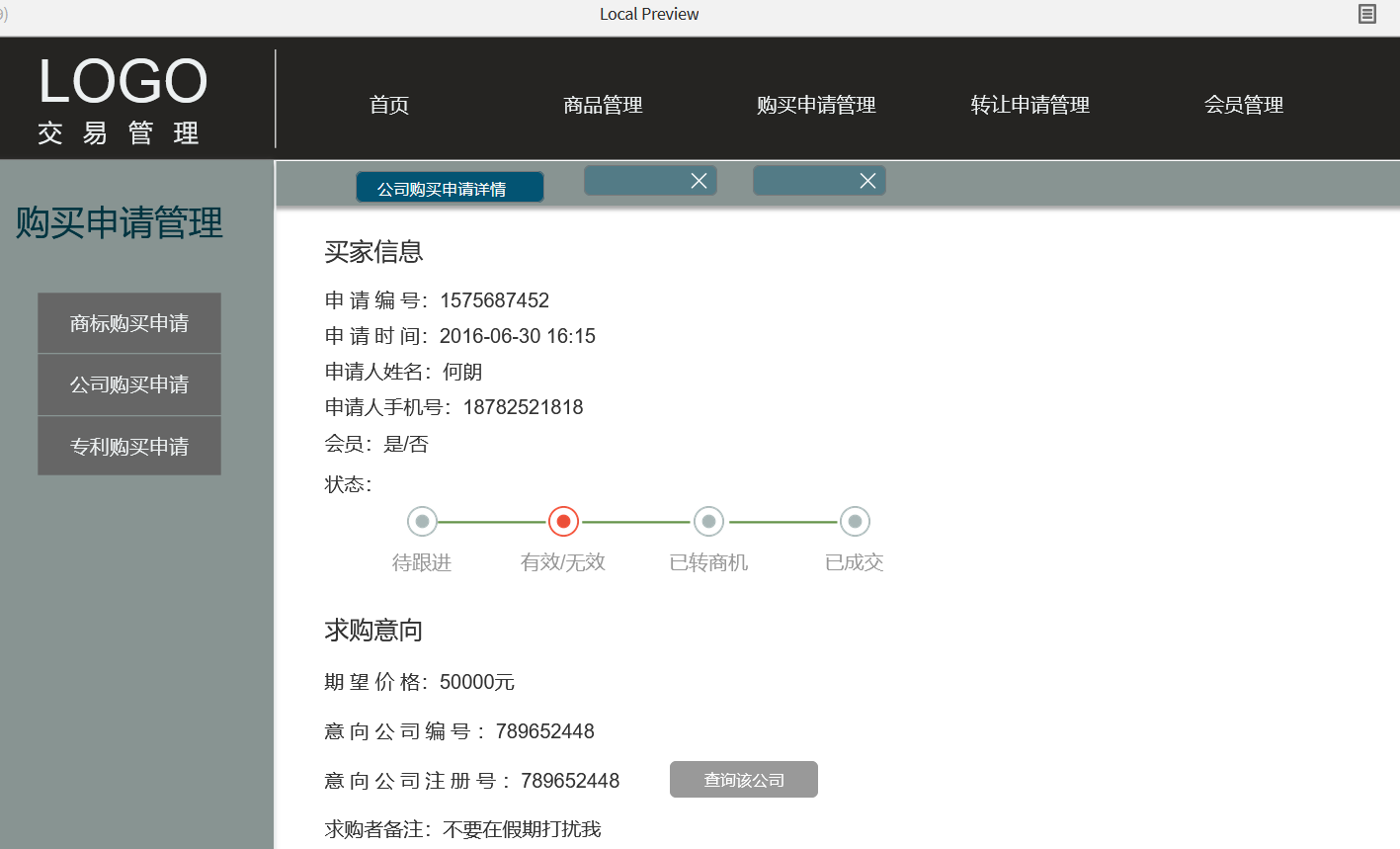Click the 求购意向 heading
The width and height of the screenshot is (1400, 849).
pos(373,631)
